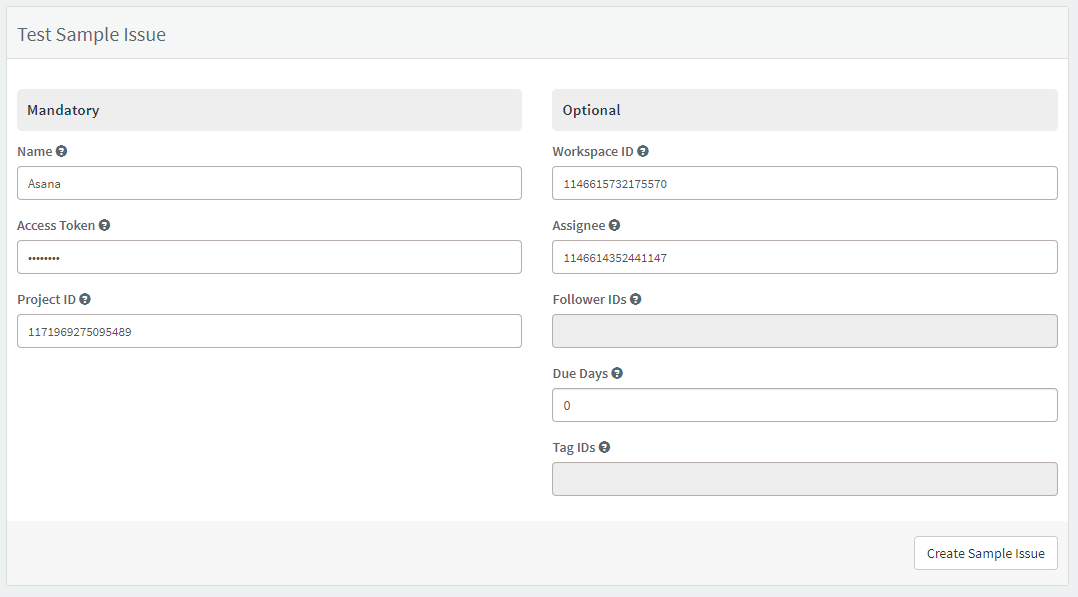Click the Access Token help icon
1078x597 pixels.
click(x=104, y=225)
